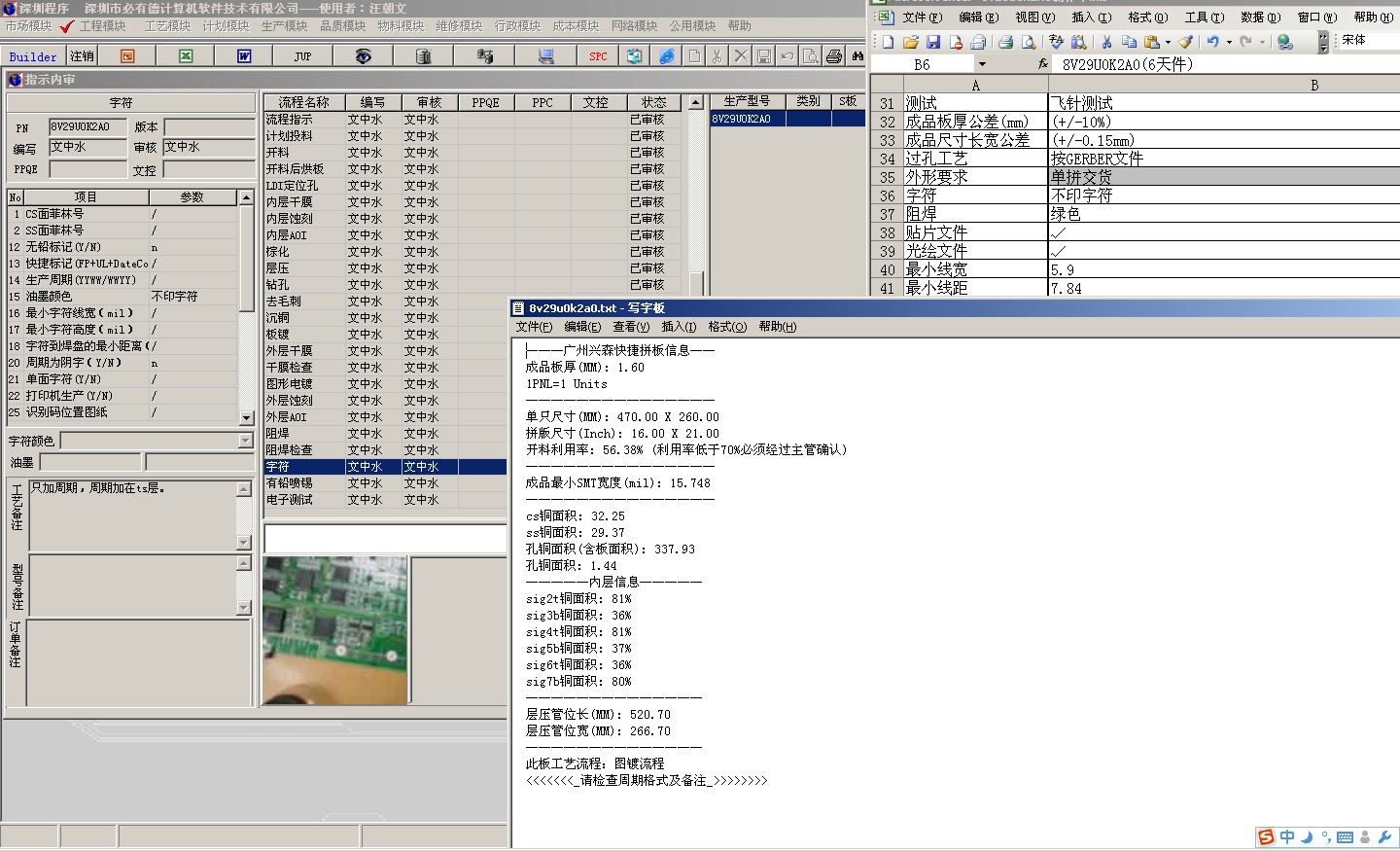
Task: Click the binoculars search icon in main toolbar
Action: [x=857, y=56]
